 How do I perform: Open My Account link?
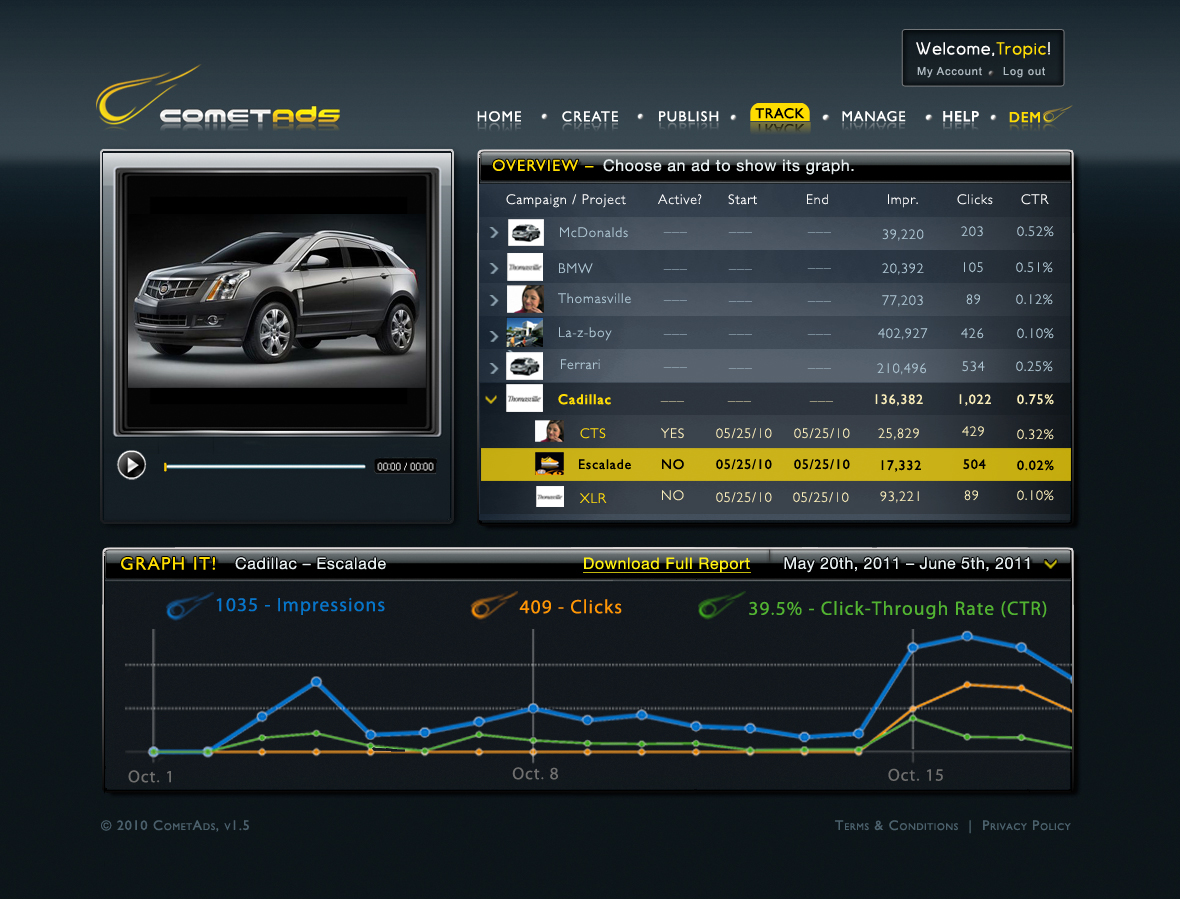pyautogui.click(x=950, y=71)
